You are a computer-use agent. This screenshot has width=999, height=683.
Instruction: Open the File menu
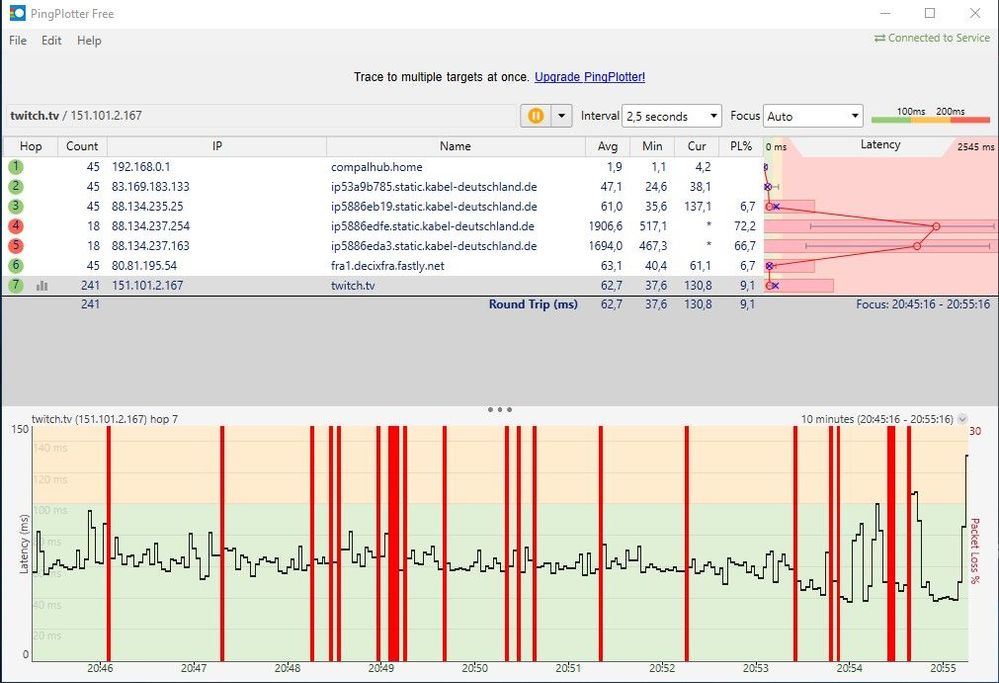(18, 41)
